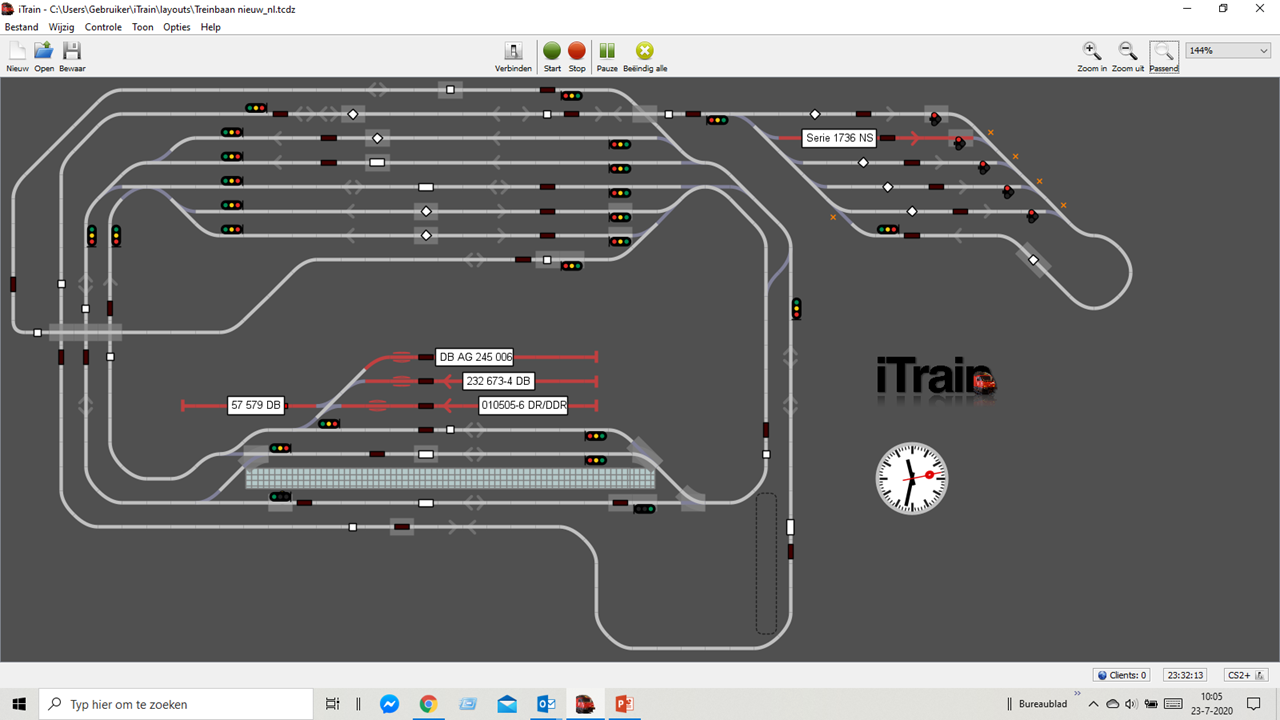This screenshot has width=1280, height=720.
Task: Select the 232 673-4 DB train block
Action: coord(499,381)
